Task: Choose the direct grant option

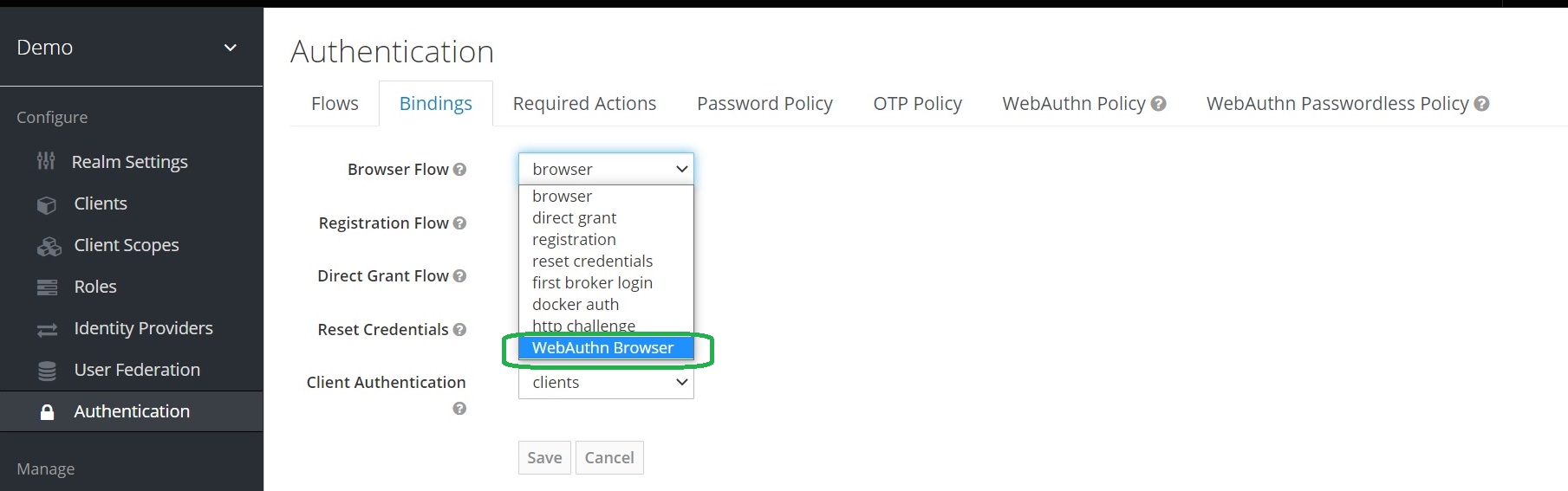Action: tap(575, 218)
